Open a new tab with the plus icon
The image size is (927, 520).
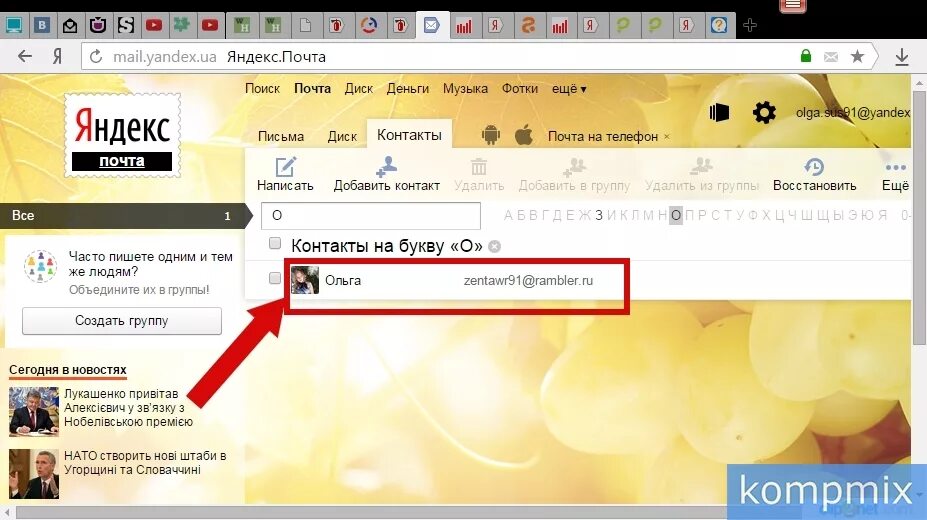750,25
